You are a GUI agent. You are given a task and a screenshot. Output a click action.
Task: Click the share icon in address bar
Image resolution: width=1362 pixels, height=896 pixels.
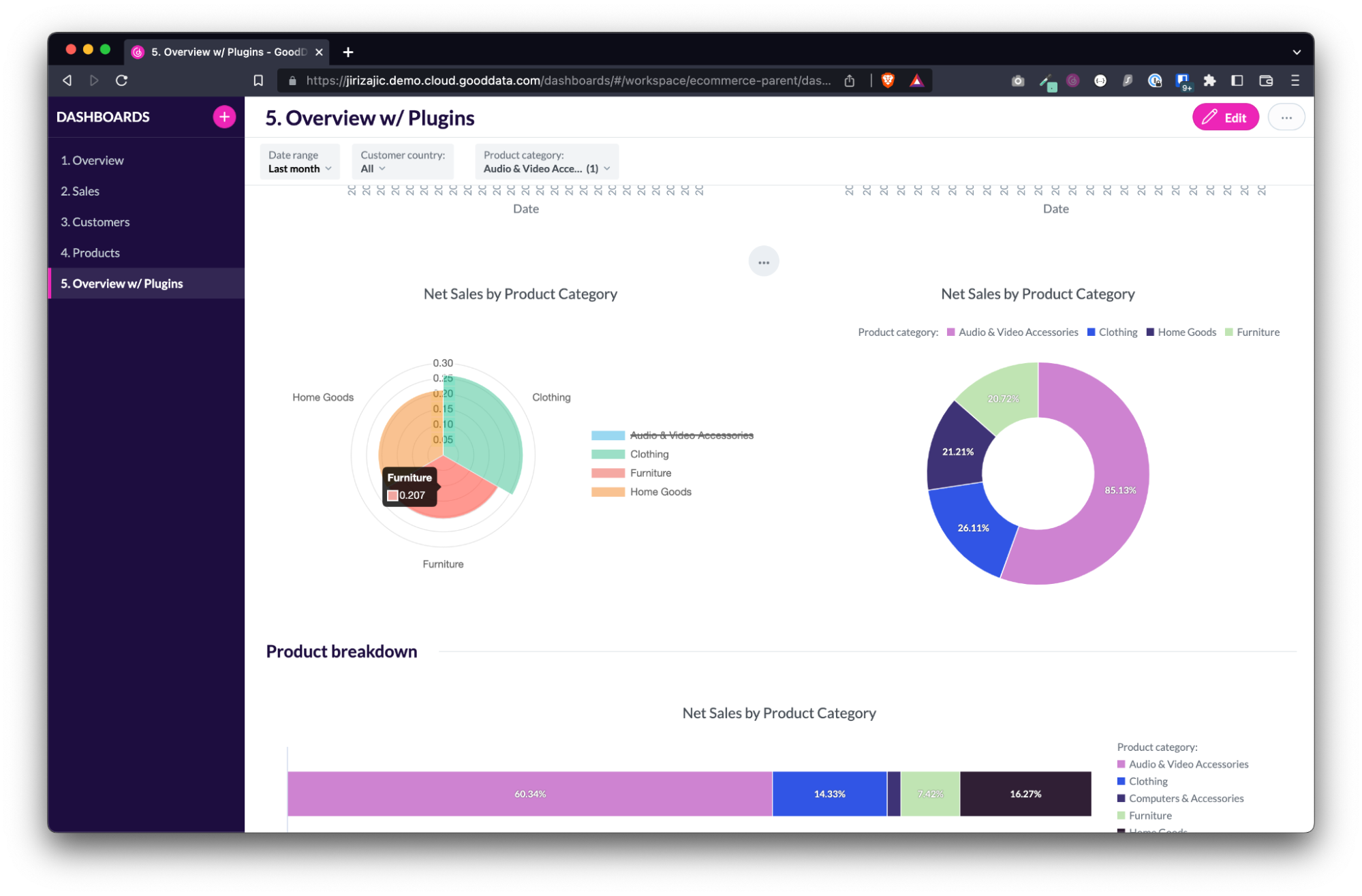click(850, 80)
